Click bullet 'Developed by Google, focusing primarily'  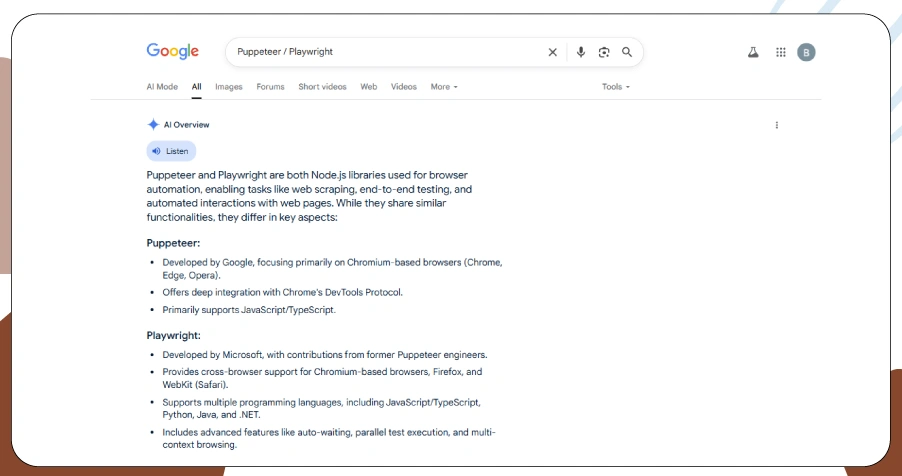(x=332, y=269)
